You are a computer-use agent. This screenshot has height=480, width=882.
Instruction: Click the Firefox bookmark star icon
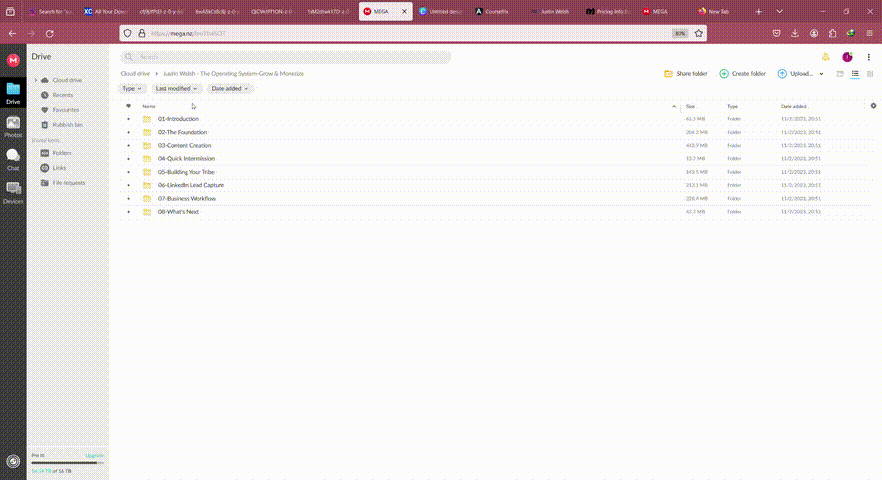pyautogui.click(x=699, y=33)
